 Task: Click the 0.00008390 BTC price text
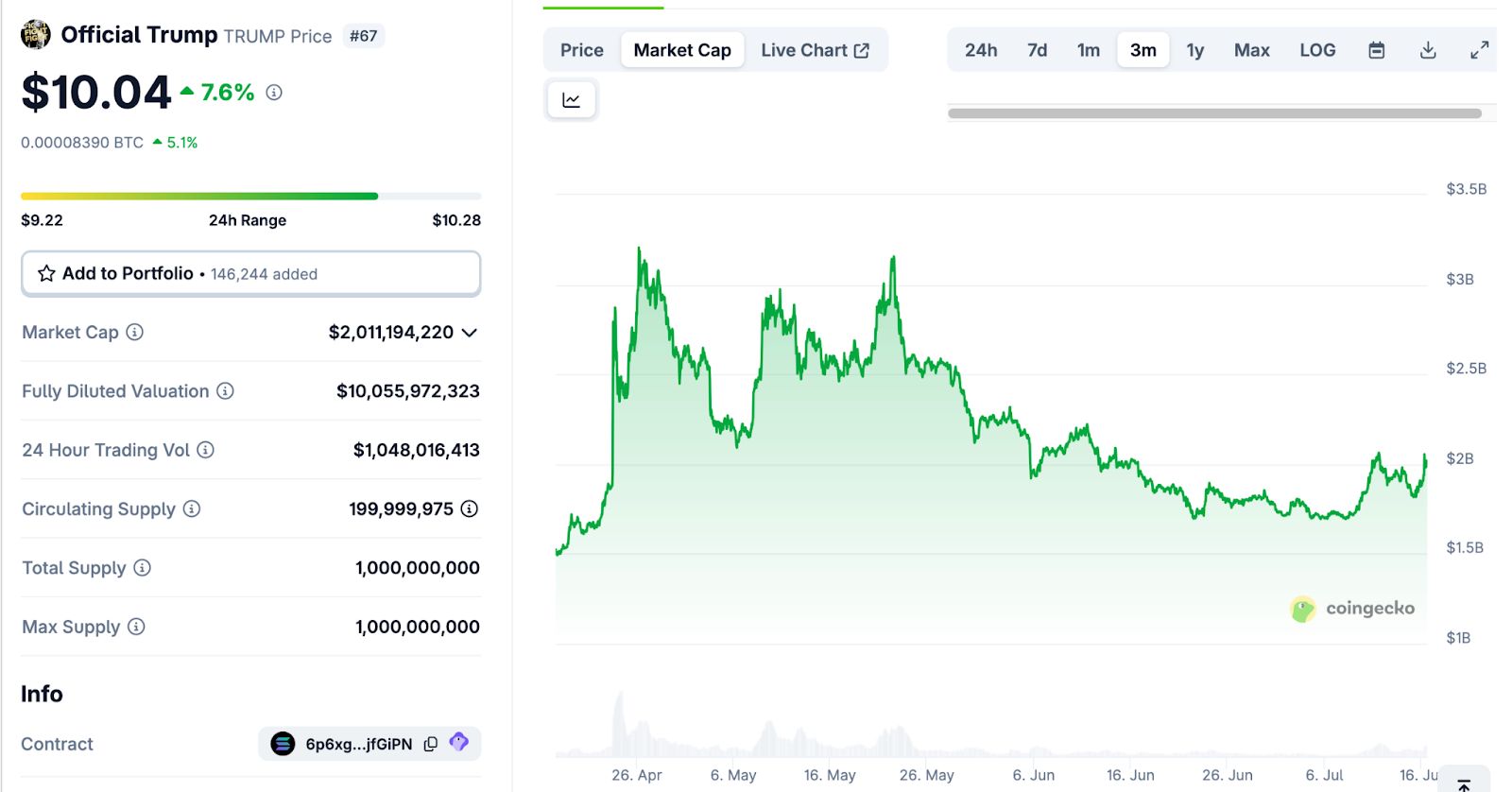[x=82, y=143]
